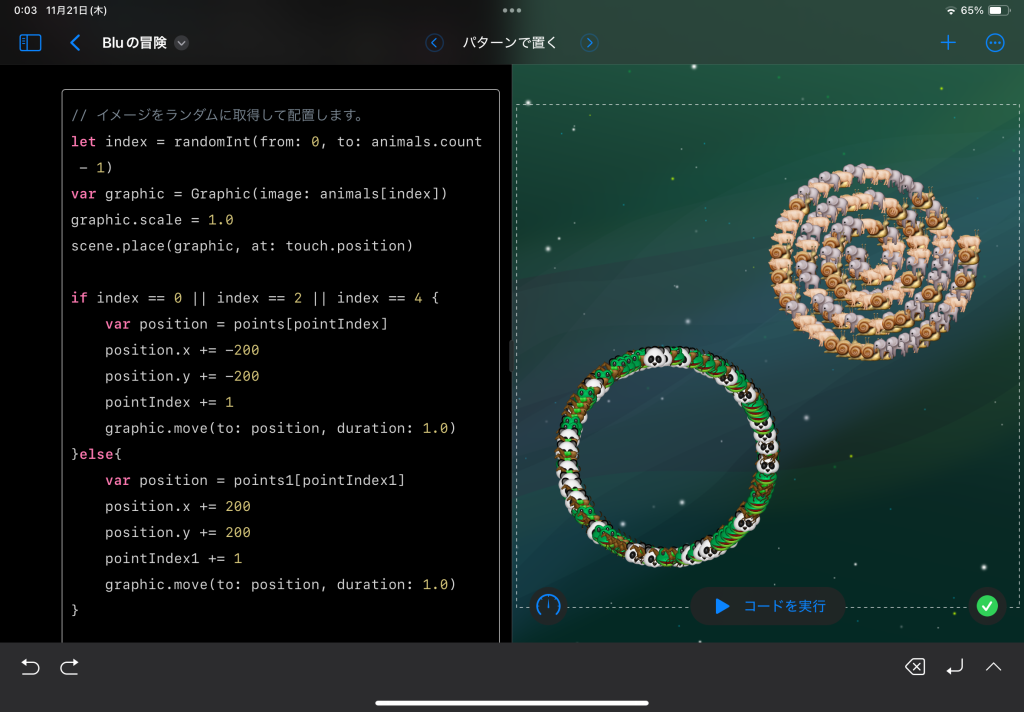Open the パターンで置く page title
Viewport: 1024px width, 712px height.
[x=511, y=43]
